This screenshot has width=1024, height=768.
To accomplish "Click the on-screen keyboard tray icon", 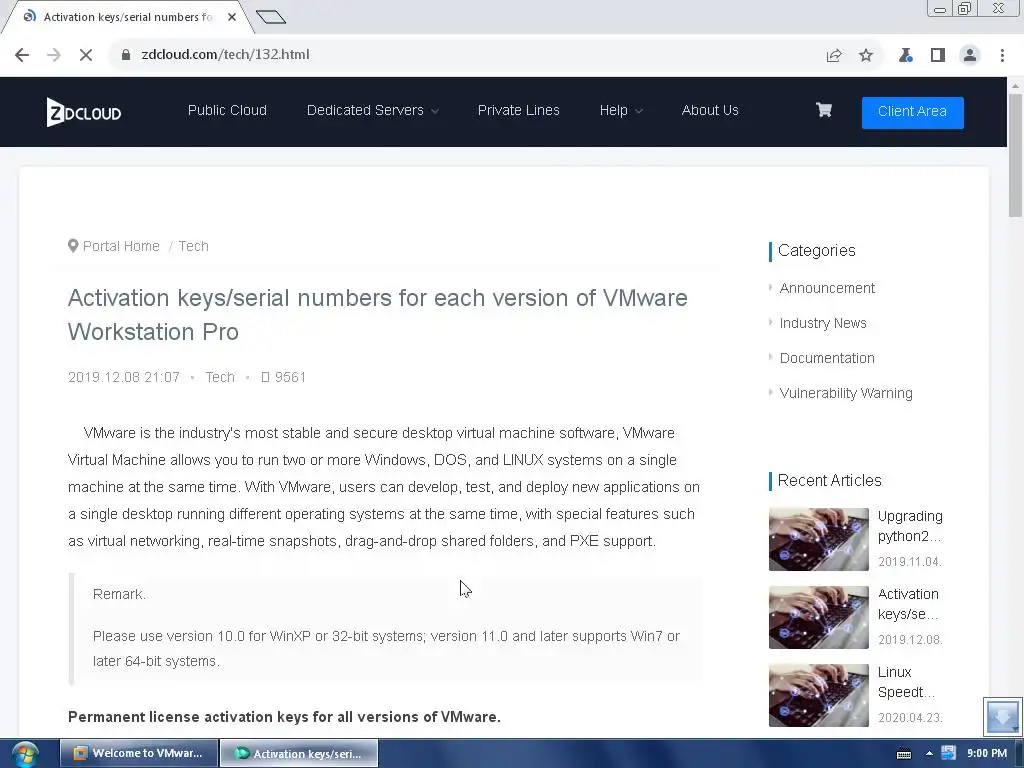I will coord(904,754).
